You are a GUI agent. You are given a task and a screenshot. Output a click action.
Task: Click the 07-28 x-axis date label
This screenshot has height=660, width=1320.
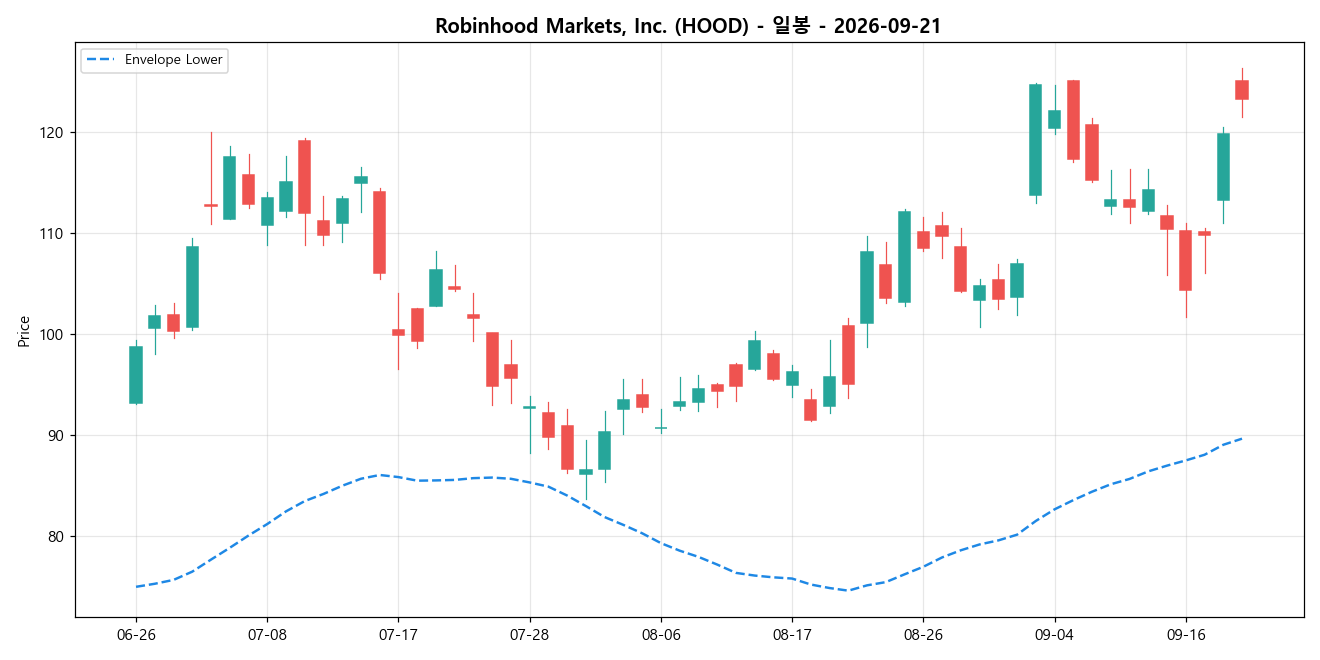tap(529, 634)
